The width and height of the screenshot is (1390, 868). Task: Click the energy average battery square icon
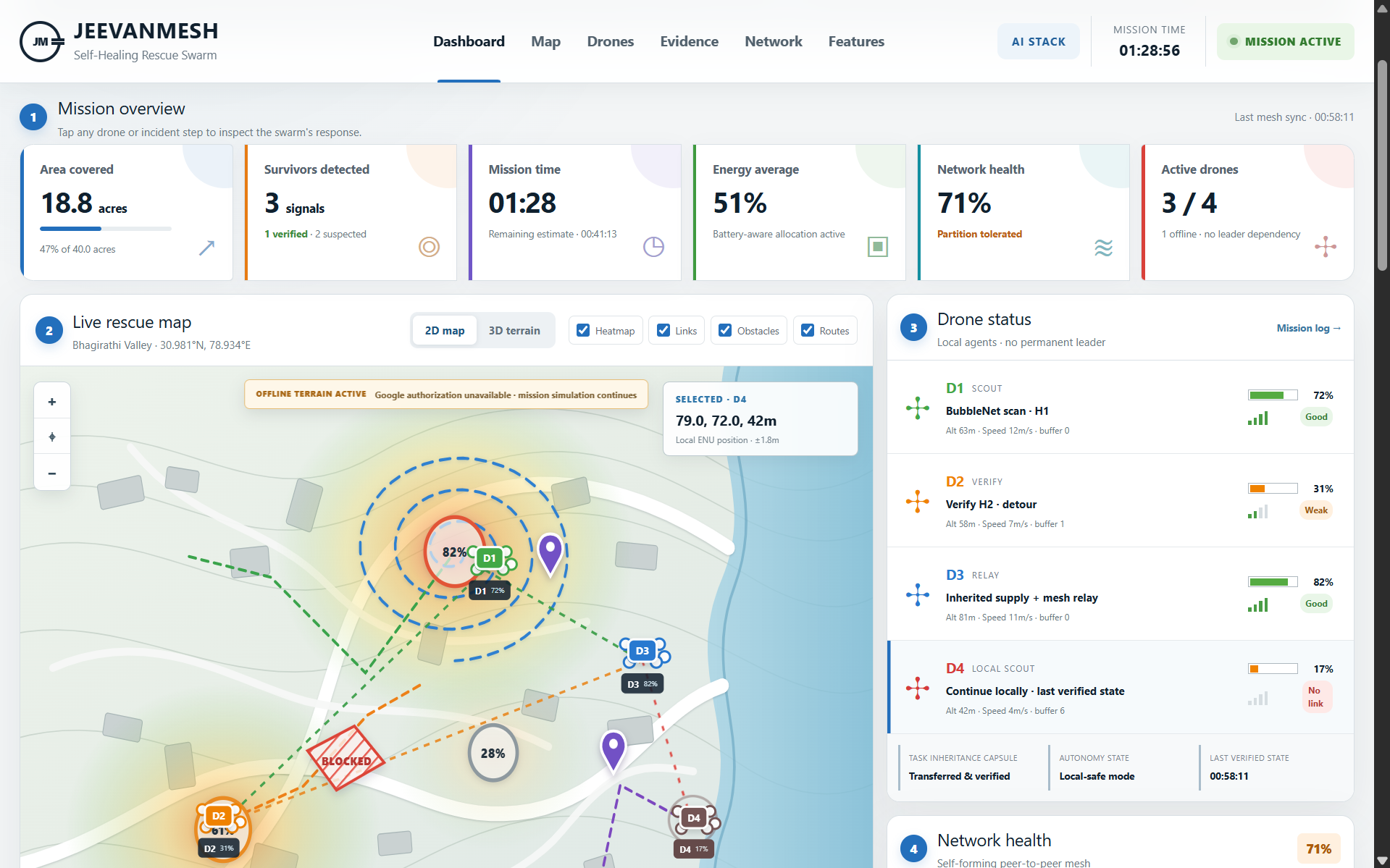point(878,247)
